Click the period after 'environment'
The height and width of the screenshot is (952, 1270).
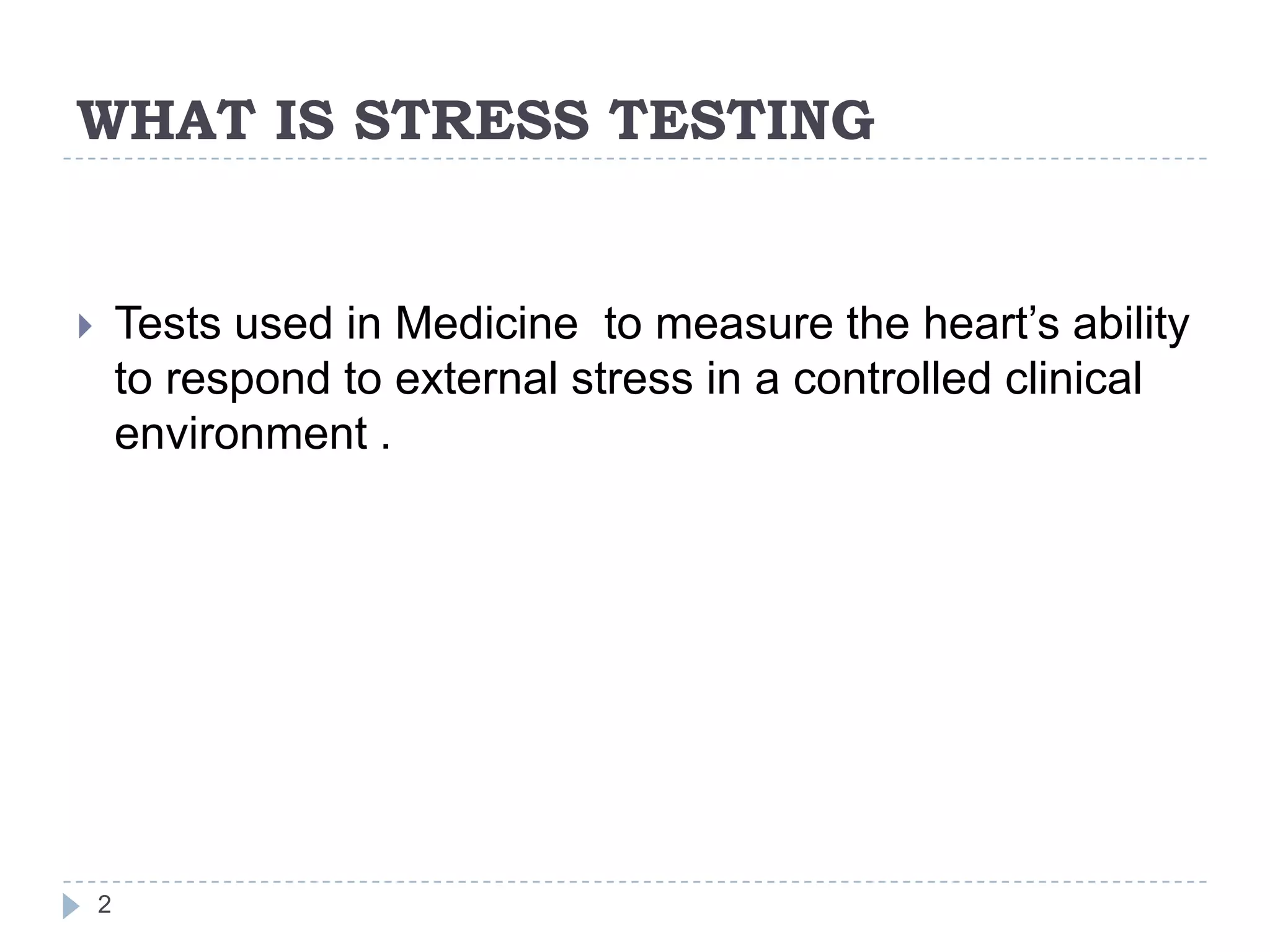click(x=386, y=446)
